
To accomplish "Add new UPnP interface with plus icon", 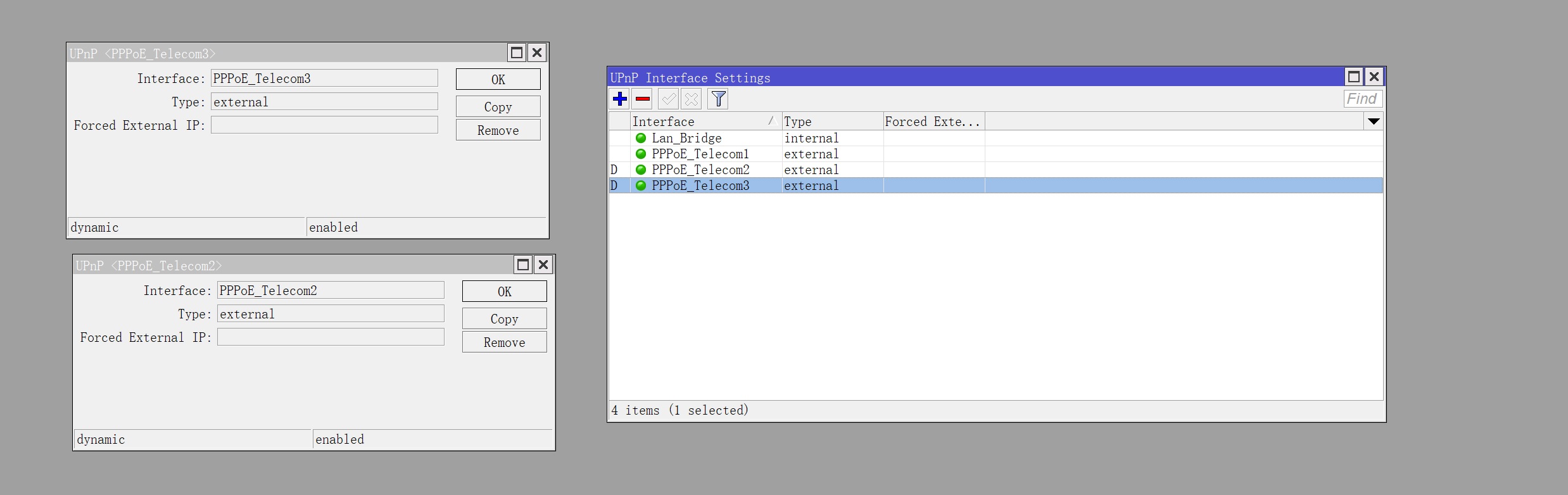I will 620,99.
